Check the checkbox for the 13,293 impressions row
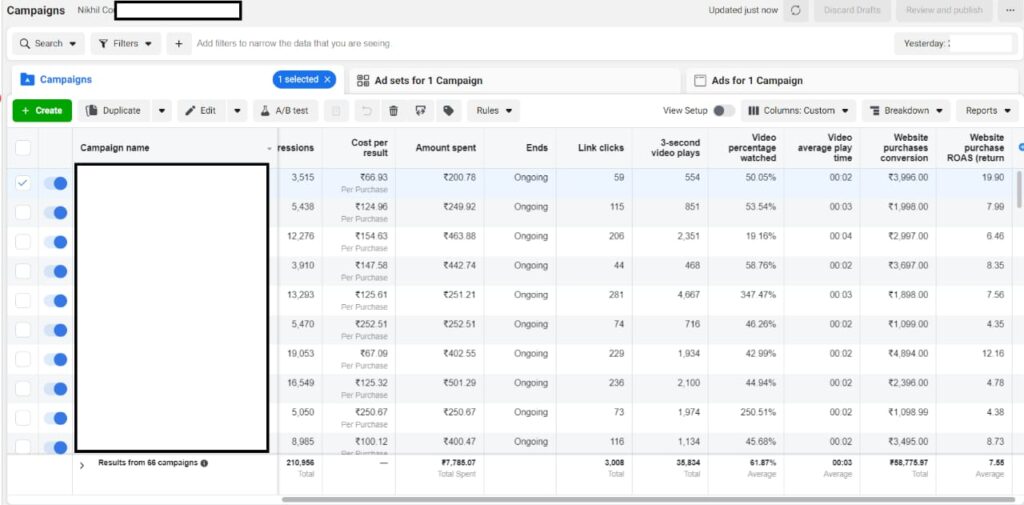The height and width of the screenshot is (505, 1024). coord(23,301)
